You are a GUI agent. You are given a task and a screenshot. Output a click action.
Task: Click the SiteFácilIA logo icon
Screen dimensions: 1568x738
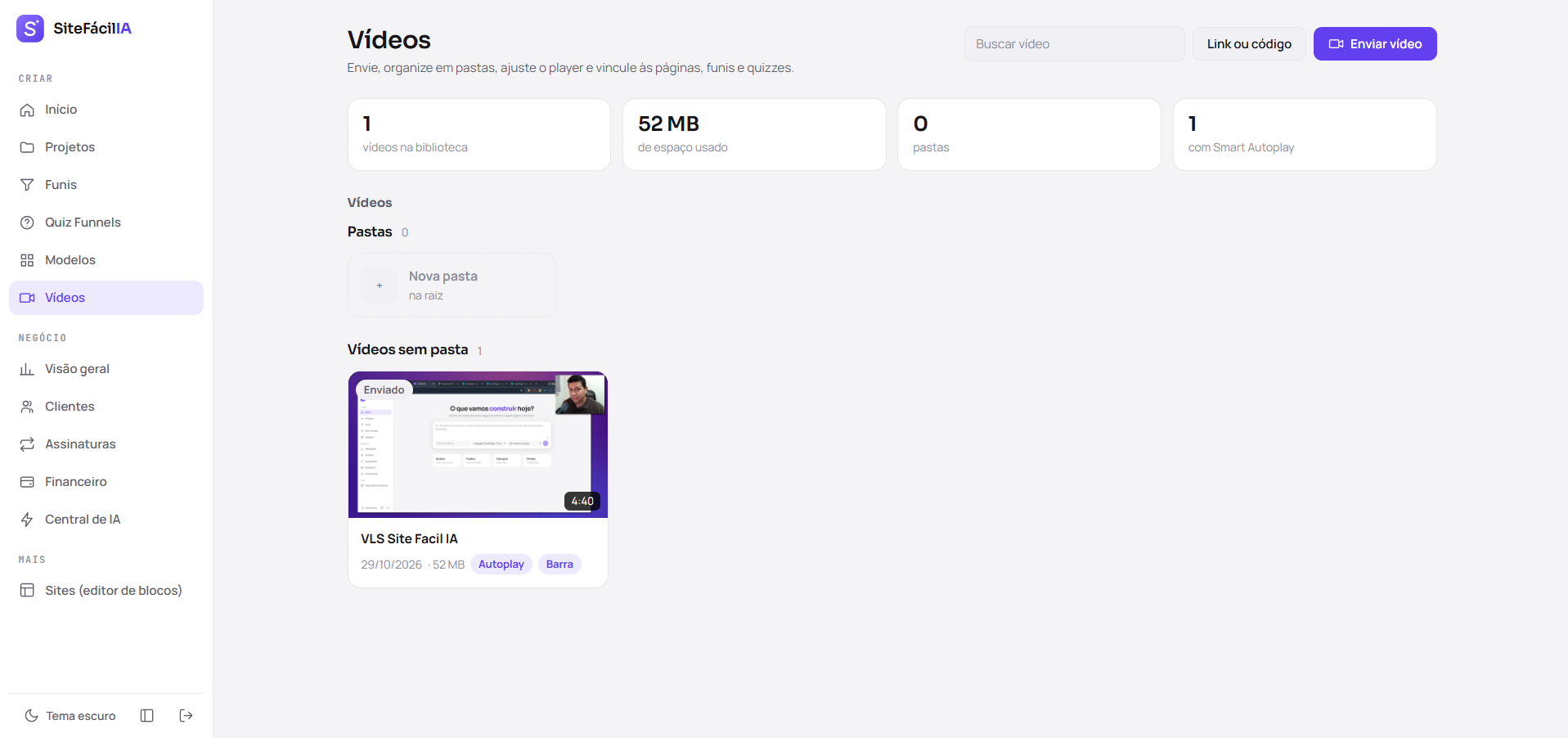tap(30, 29)
